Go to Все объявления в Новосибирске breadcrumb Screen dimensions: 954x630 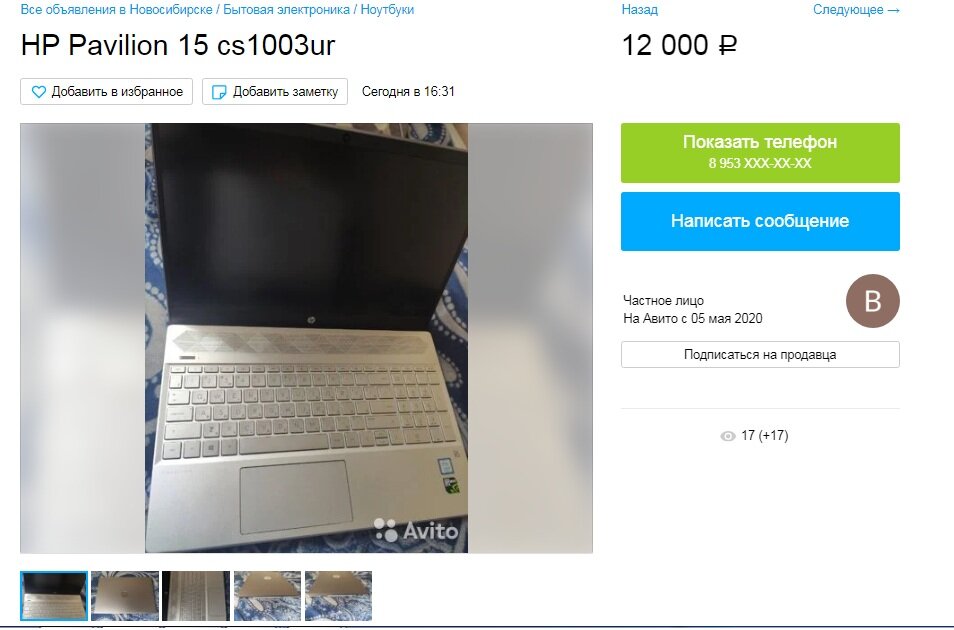(117, 10)
